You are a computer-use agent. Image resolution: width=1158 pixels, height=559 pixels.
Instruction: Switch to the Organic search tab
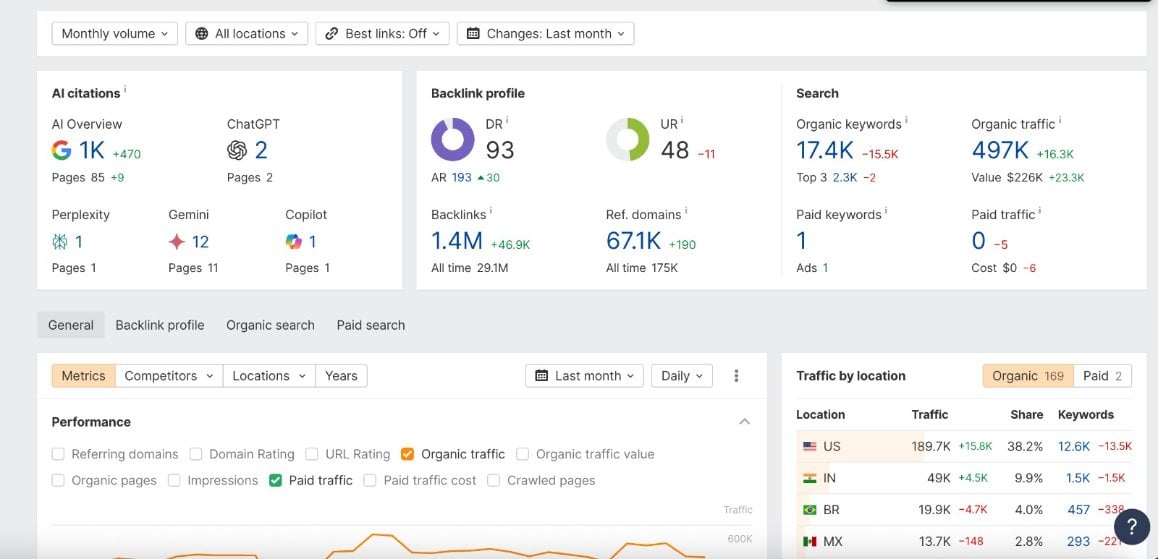pyautogui.click(x=270, y=325)
